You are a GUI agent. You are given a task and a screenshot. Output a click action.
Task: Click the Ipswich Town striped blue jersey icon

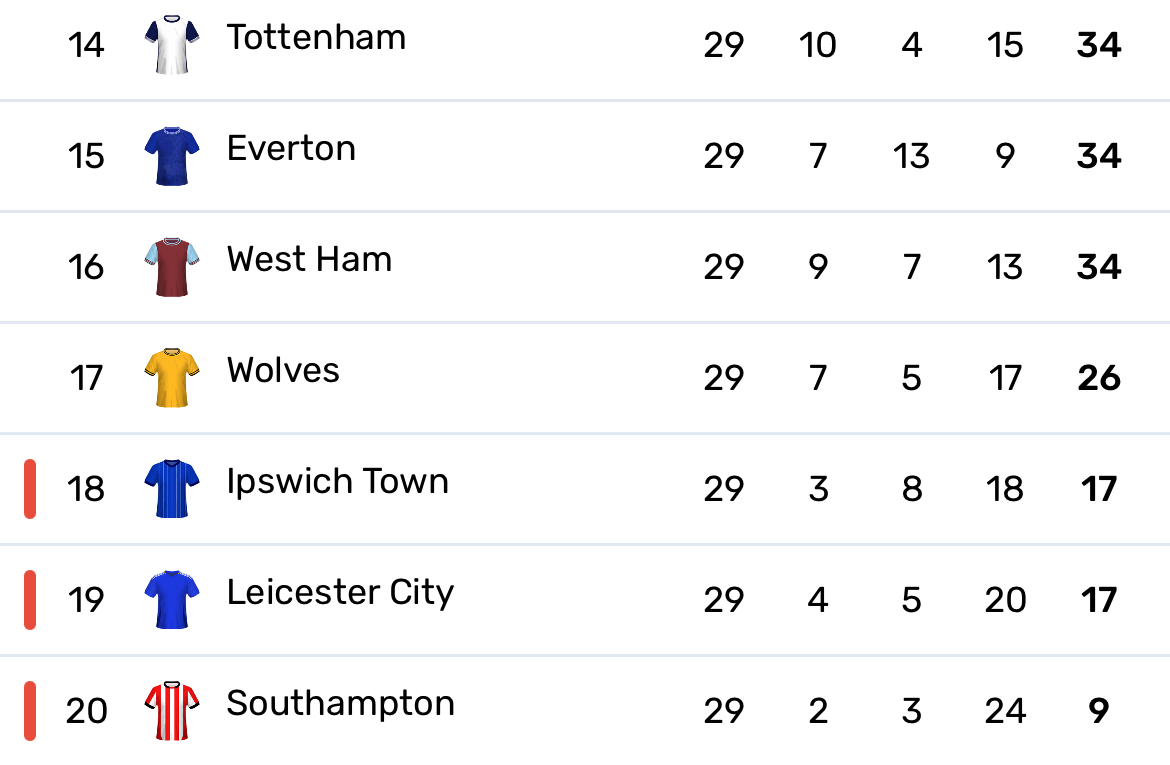coord(172,489)
